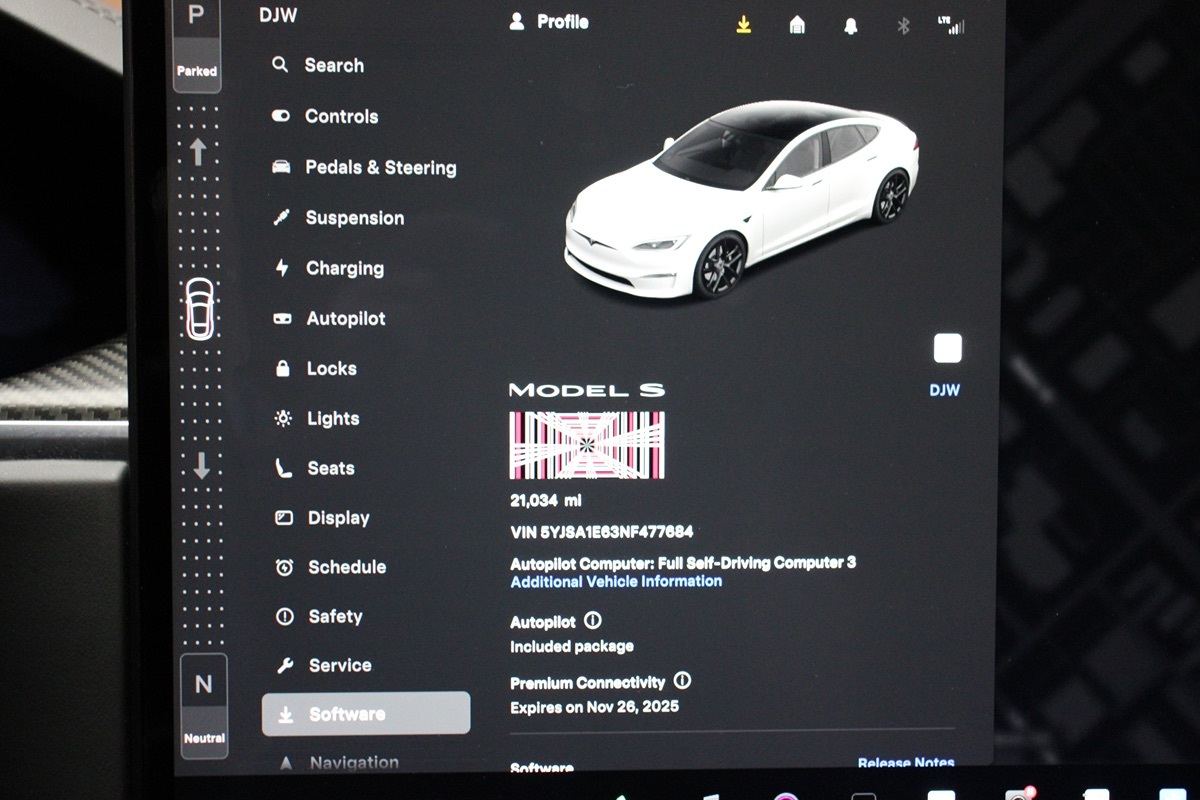Open the Charging settings menu
The width and height of the screenshot is (1200, 800).
(344, 268)
